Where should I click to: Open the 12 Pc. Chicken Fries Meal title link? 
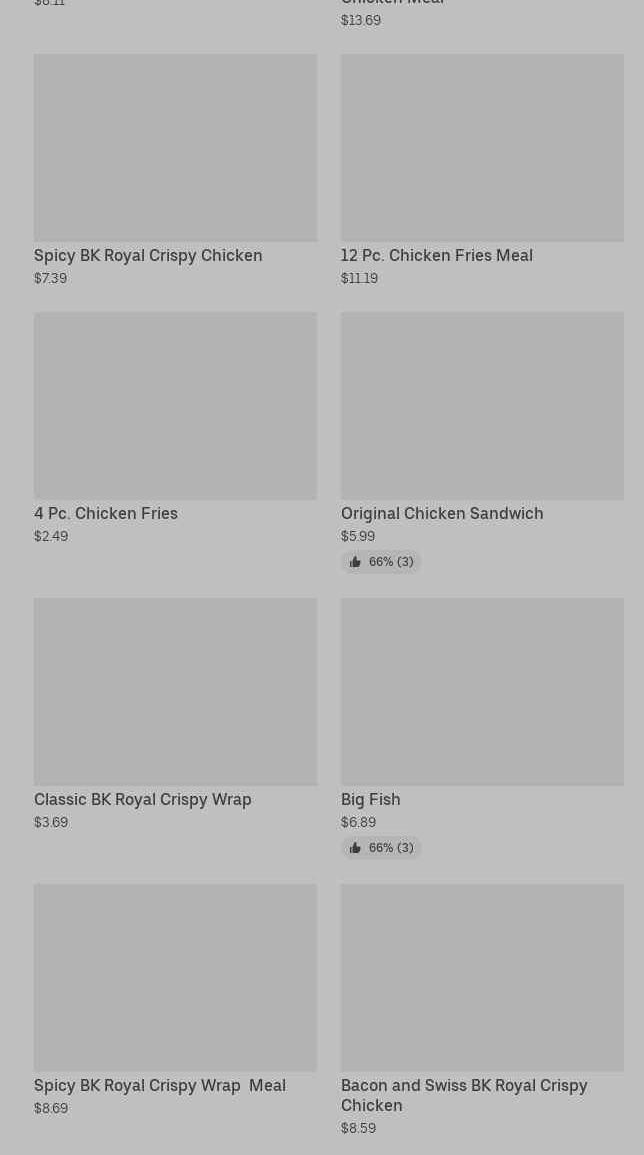point(436,255)
